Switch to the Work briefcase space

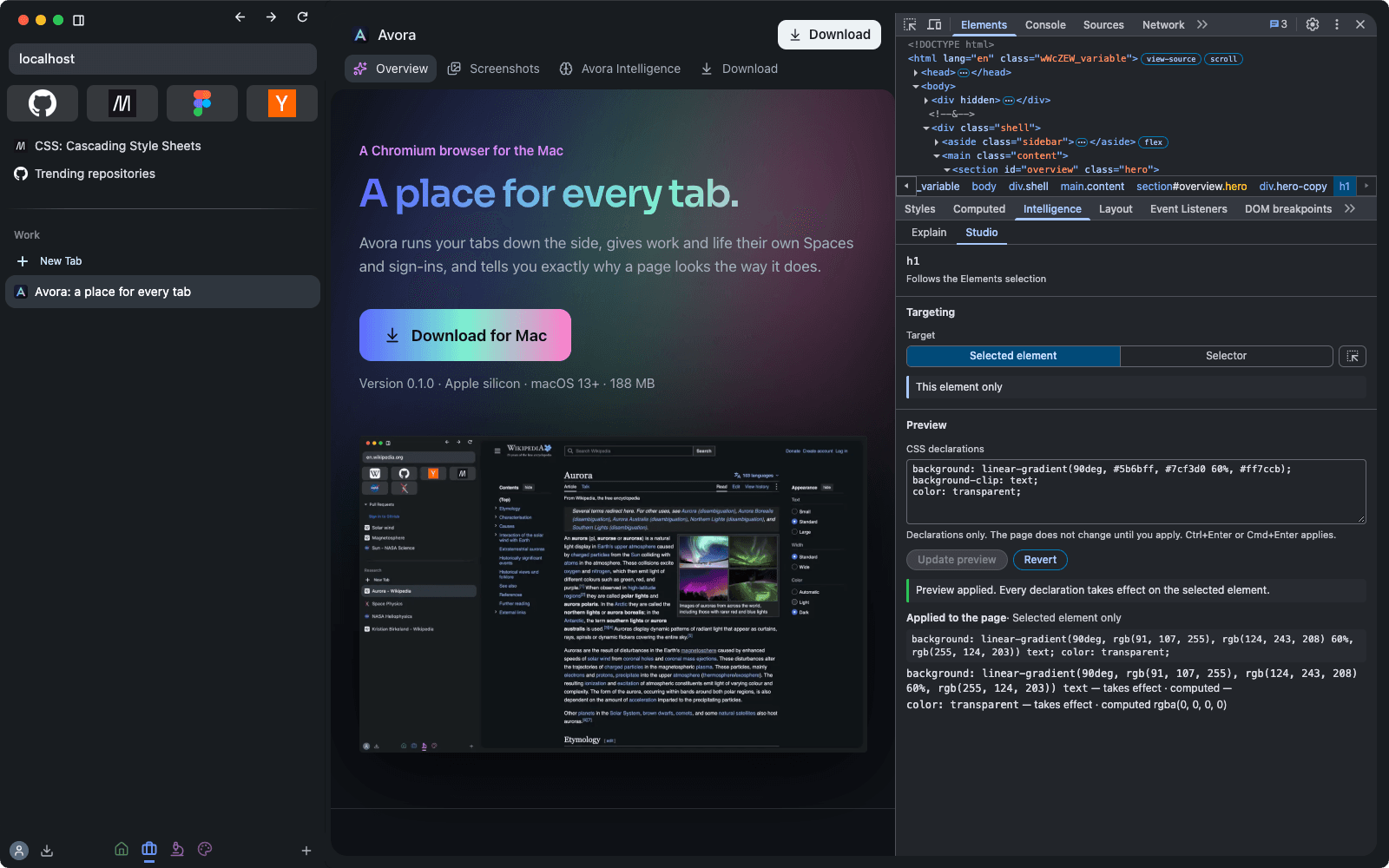[149, 849]
